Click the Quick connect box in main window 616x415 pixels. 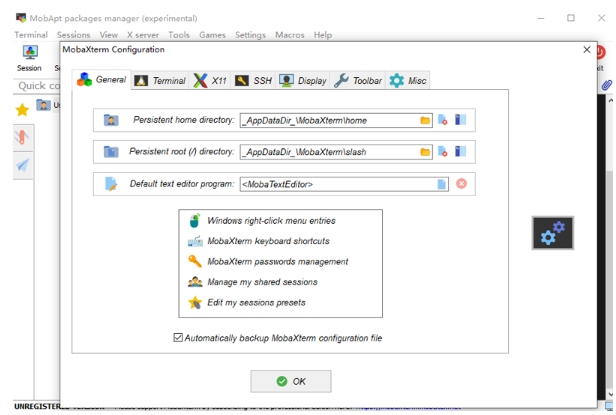click(x=38, y=86)
